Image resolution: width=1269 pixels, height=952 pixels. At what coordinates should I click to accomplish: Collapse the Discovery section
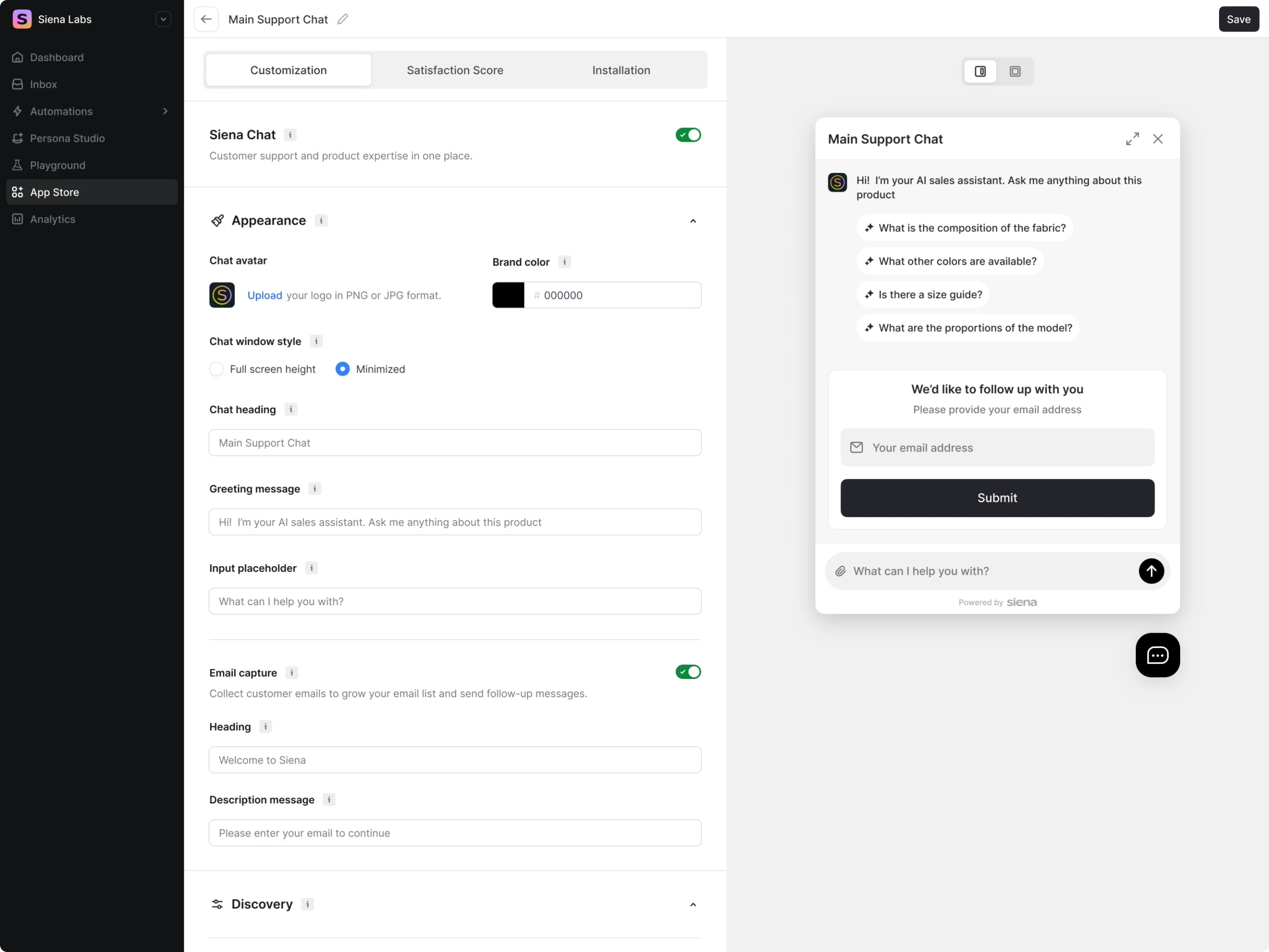click(x=693, y=905)
